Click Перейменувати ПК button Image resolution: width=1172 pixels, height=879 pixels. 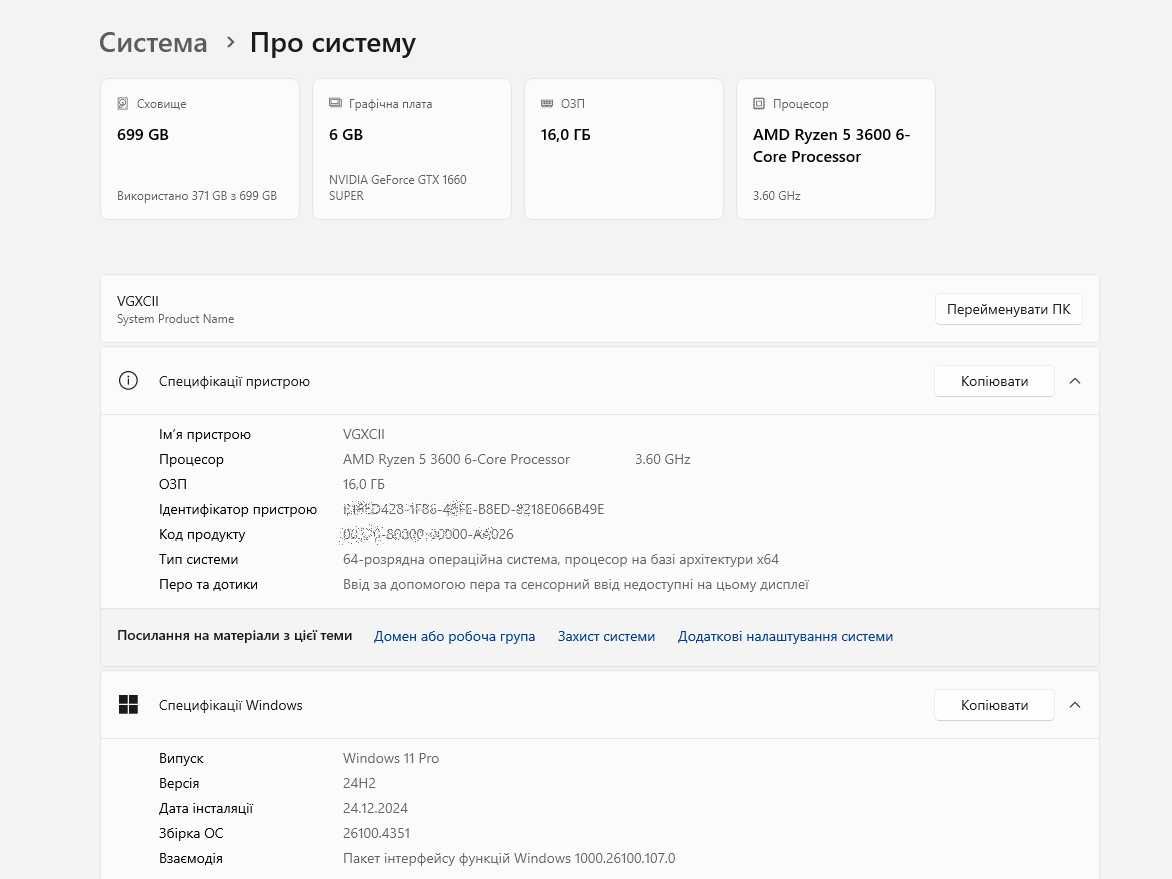(x=1008, y=309)
